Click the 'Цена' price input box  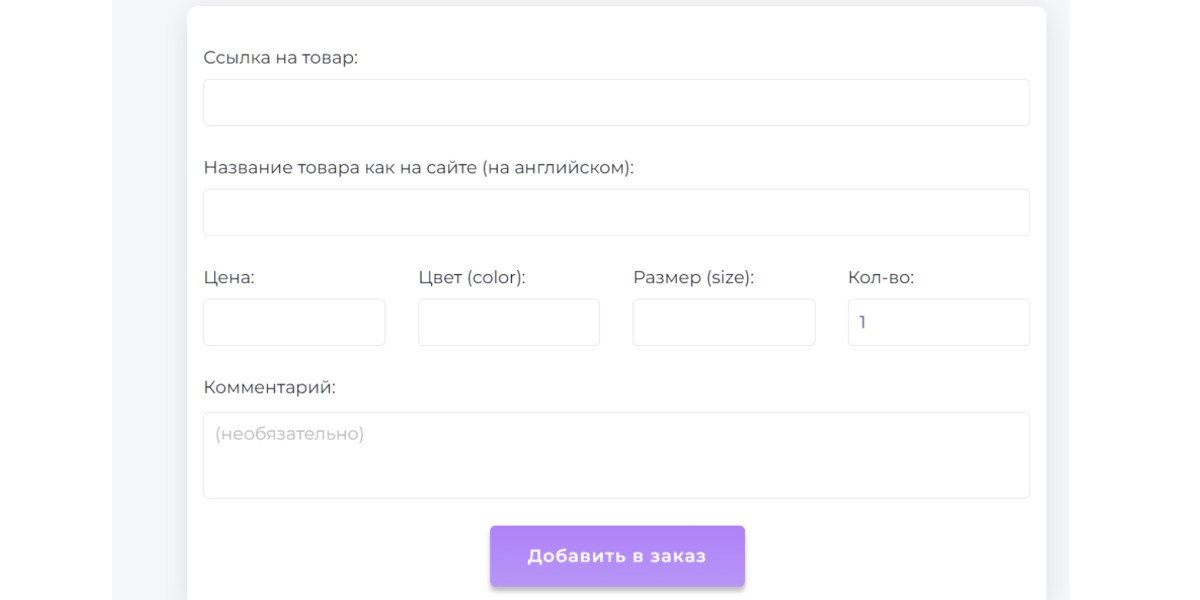tap(294, 323)
